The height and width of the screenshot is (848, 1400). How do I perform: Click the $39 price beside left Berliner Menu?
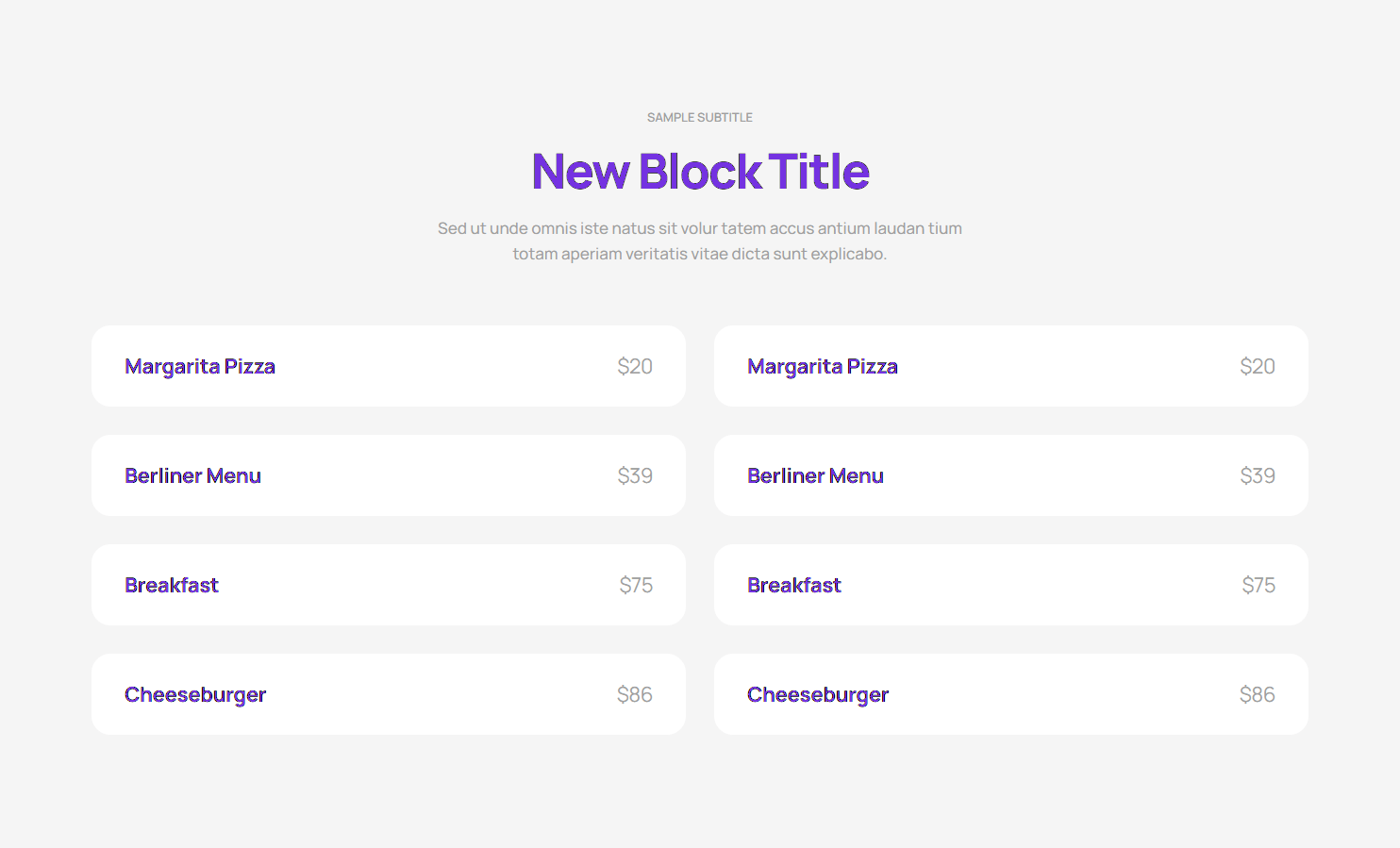636,475
